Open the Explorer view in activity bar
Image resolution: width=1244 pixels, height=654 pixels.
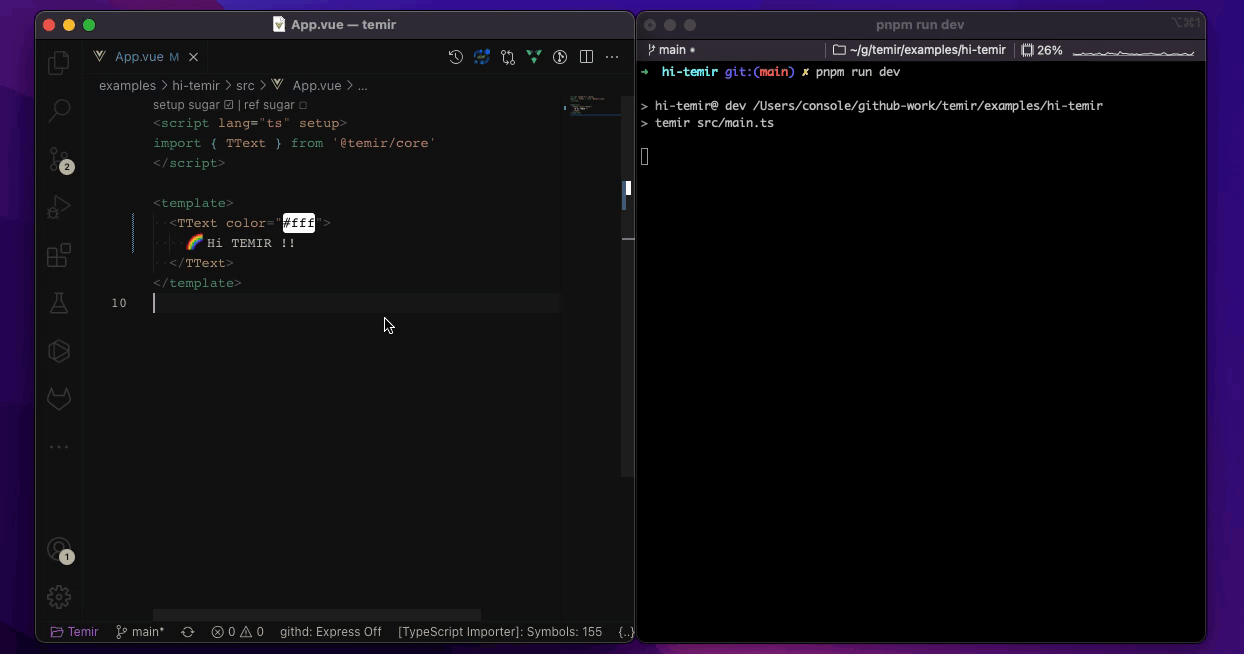[59, 62]
